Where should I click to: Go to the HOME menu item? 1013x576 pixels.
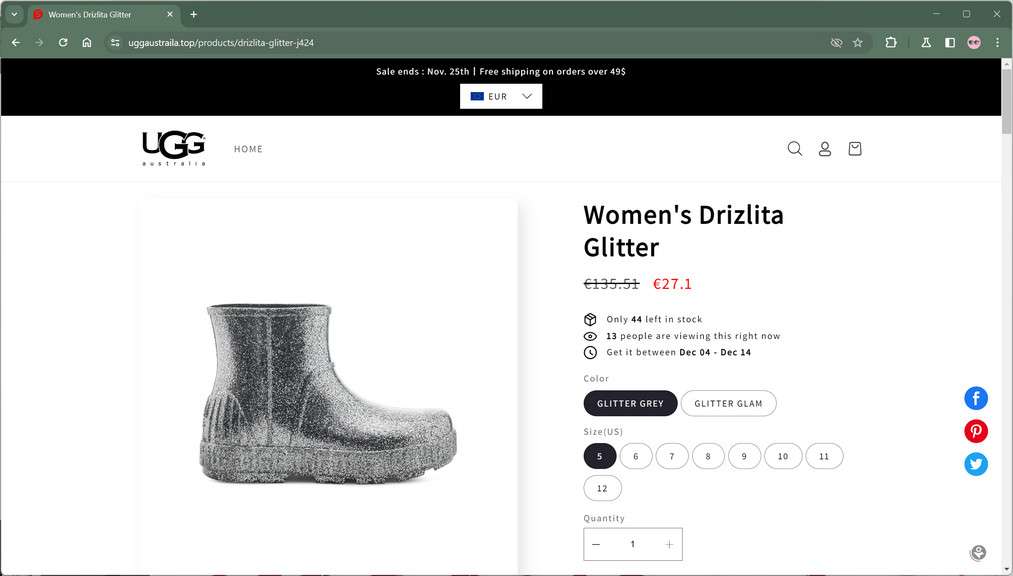point(248,149)
